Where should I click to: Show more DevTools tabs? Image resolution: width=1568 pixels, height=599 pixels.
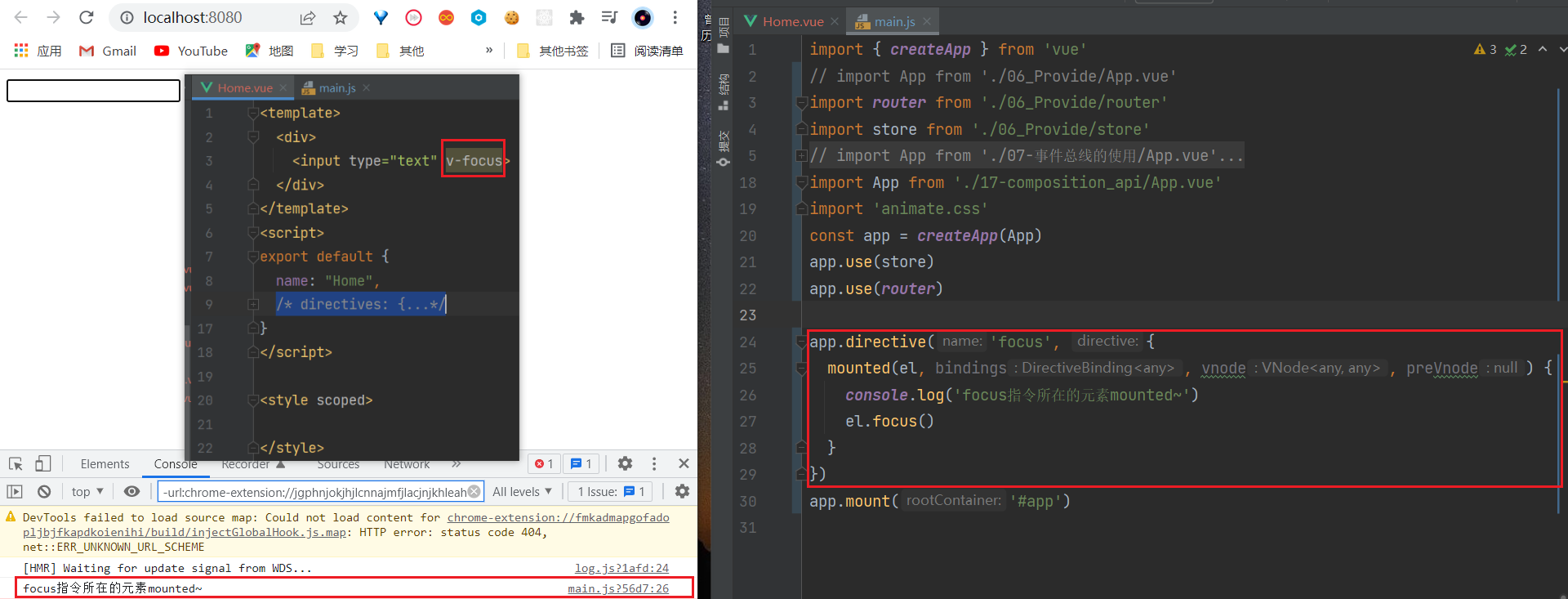[x=457, y=464]
